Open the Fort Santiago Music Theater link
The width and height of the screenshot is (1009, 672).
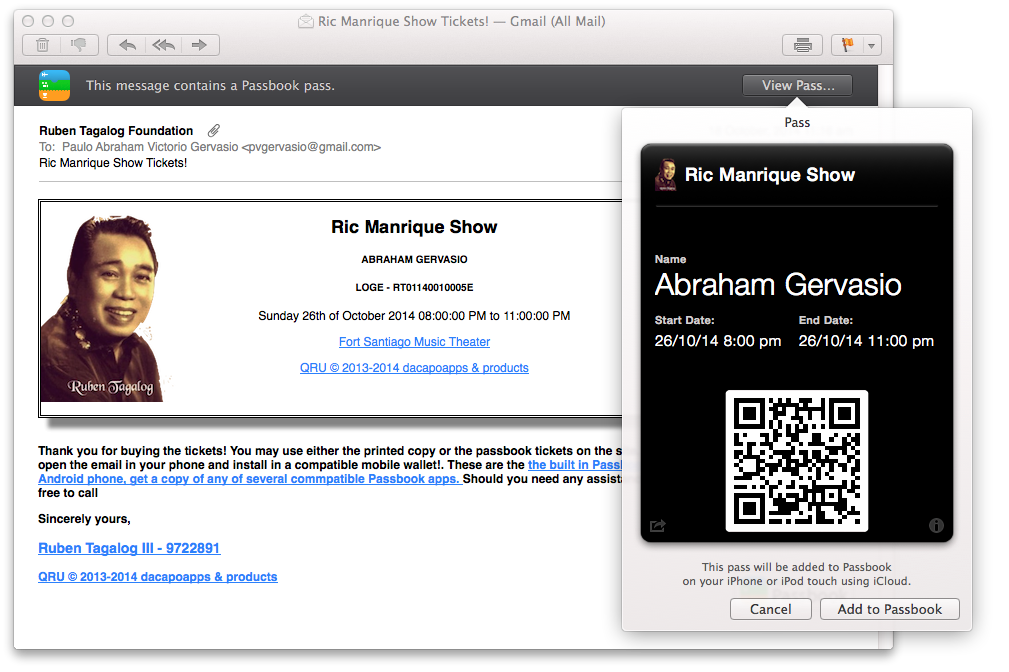[414, 342]
